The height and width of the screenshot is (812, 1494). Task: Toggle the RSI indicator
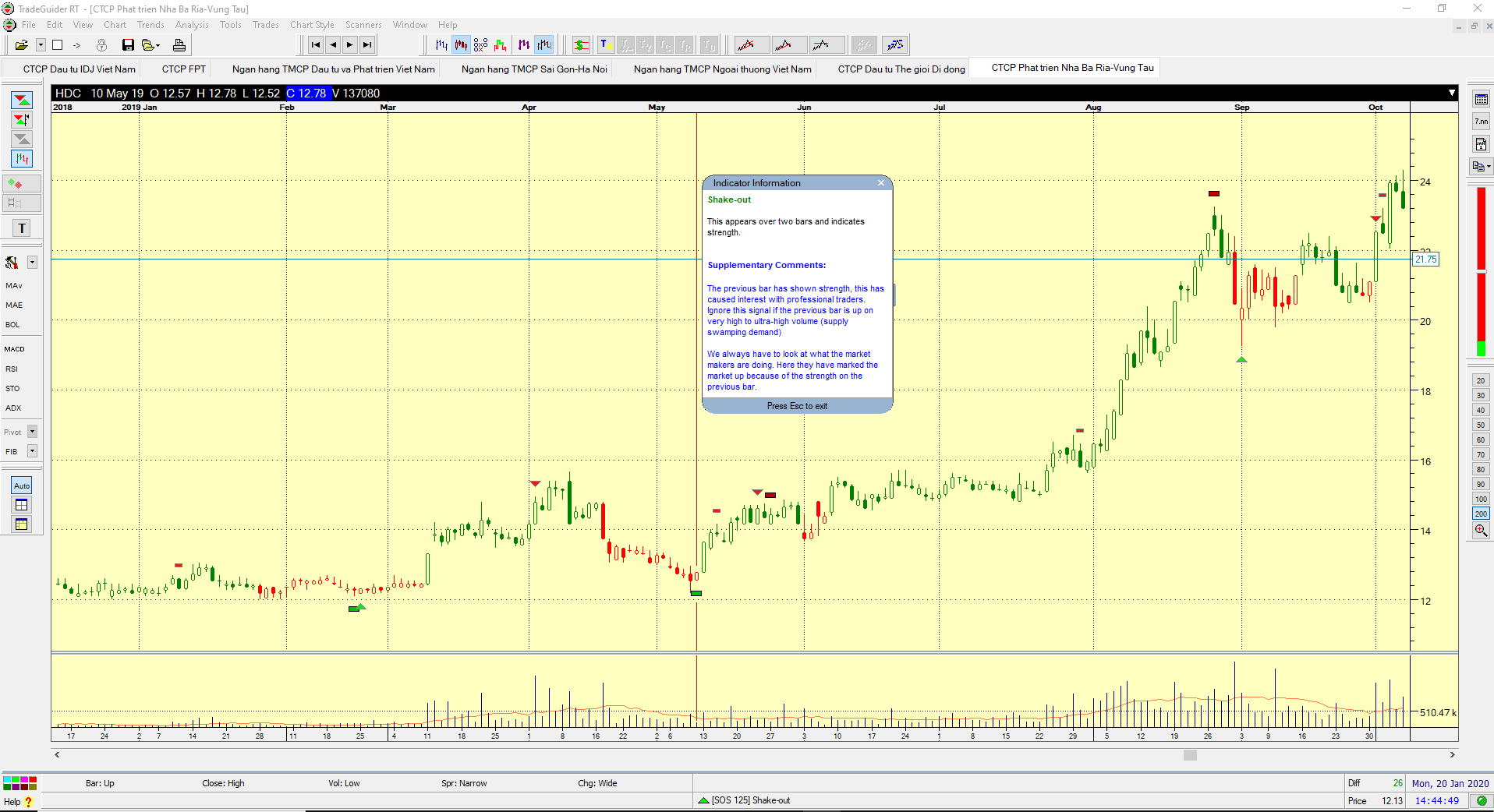tap(12, 369)
